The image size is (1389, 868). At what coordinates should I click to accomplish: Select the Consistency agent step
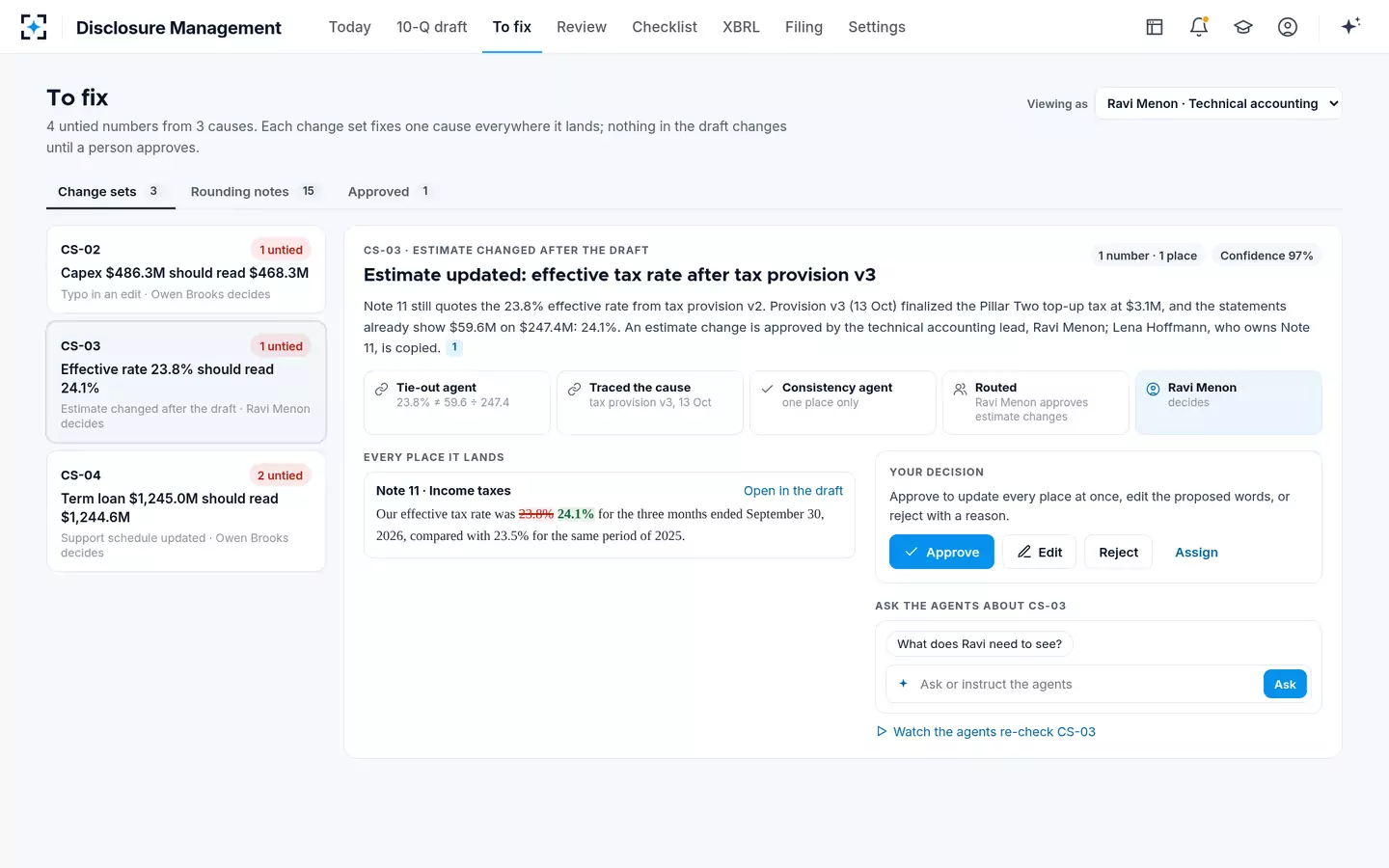(x=843, y=402)
